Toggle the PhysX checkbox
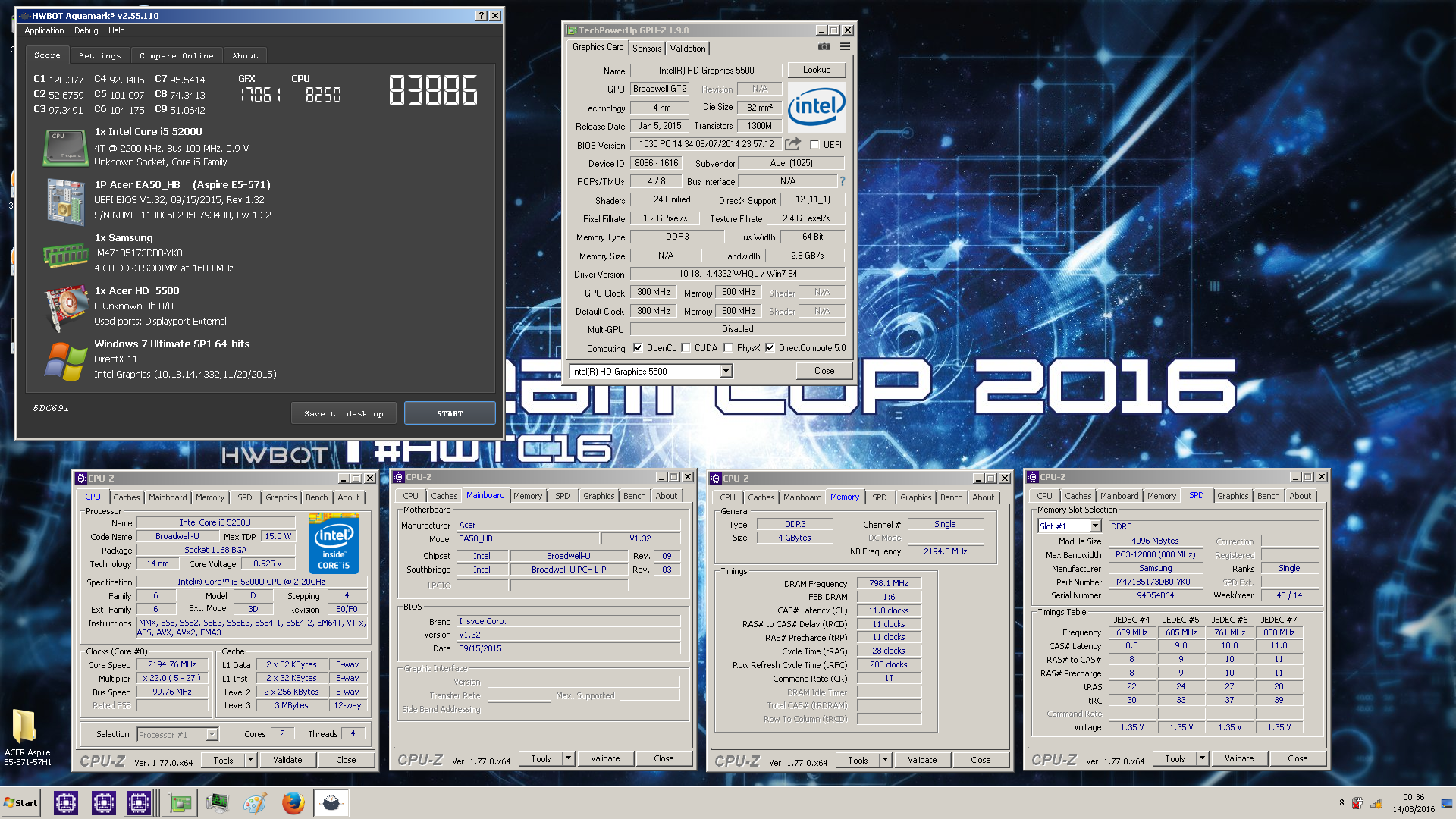1456x819 pixels. tap(728, 348)
